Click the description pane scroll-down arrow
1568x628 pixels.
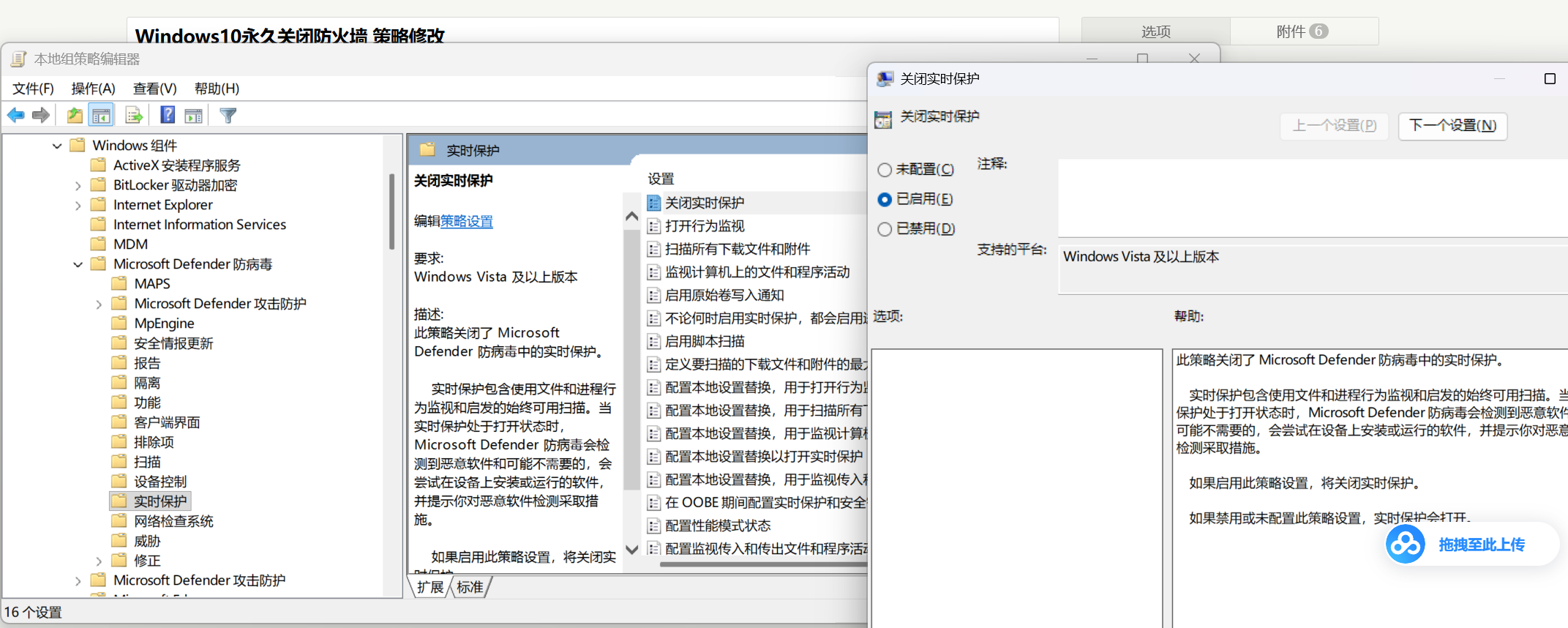(632, 549)
